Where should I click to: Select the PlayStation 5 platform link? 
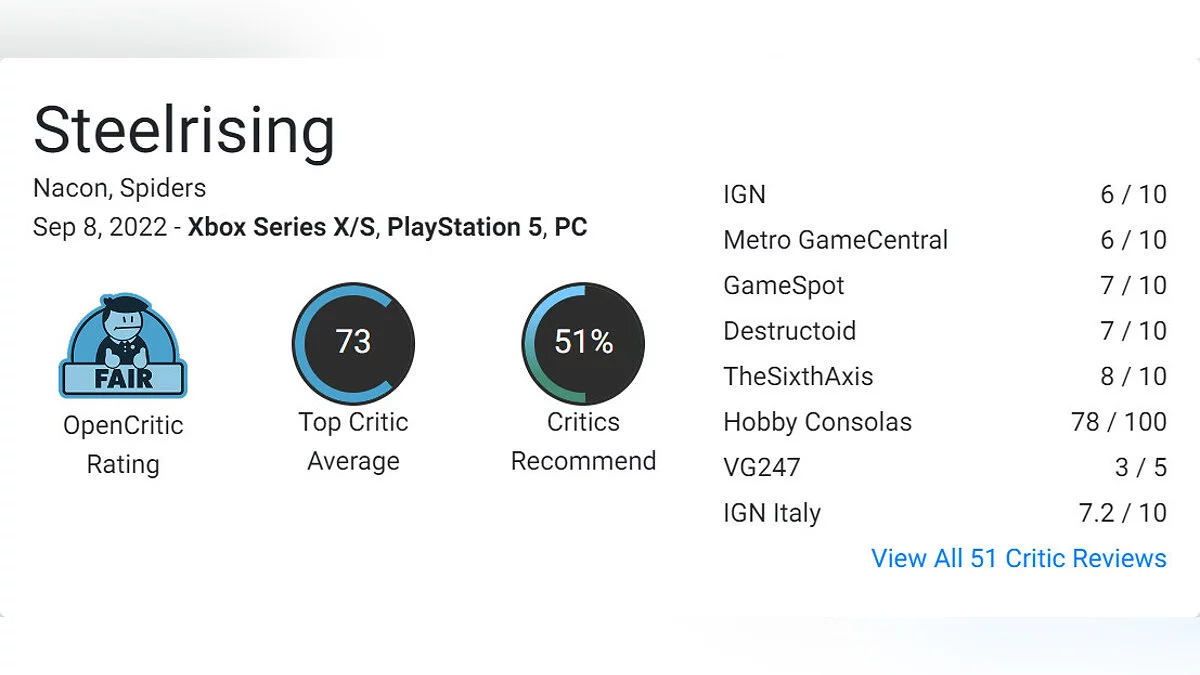click(465, 227)
